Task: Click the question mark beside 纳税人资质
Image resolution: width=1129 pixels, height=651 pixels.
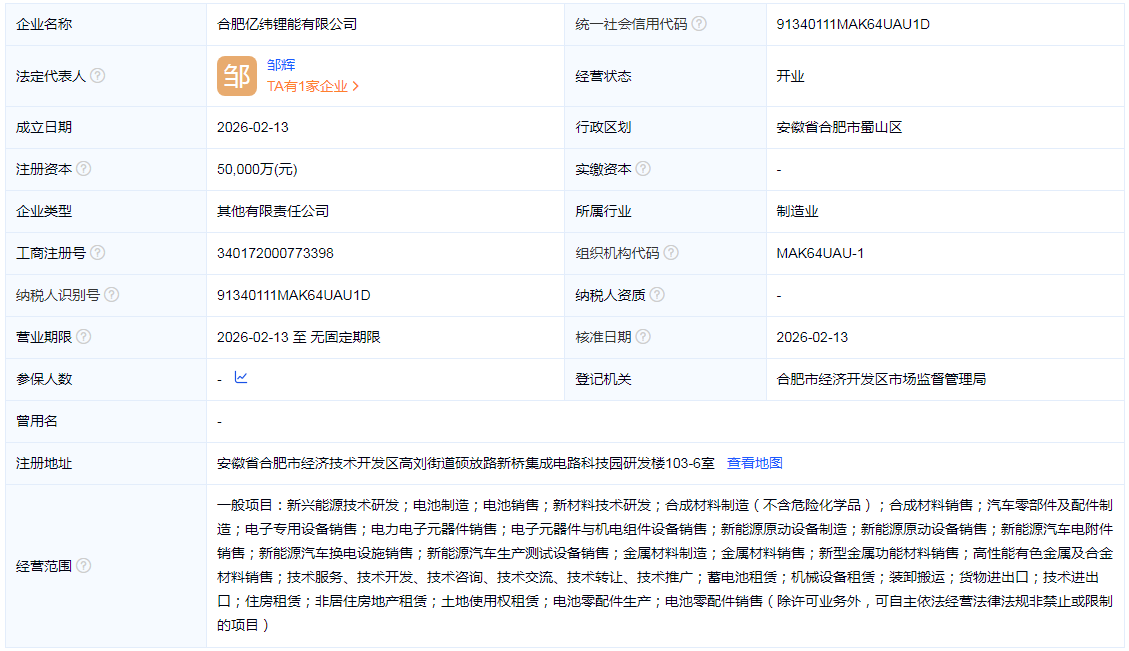Action: (x=659, y=294)
